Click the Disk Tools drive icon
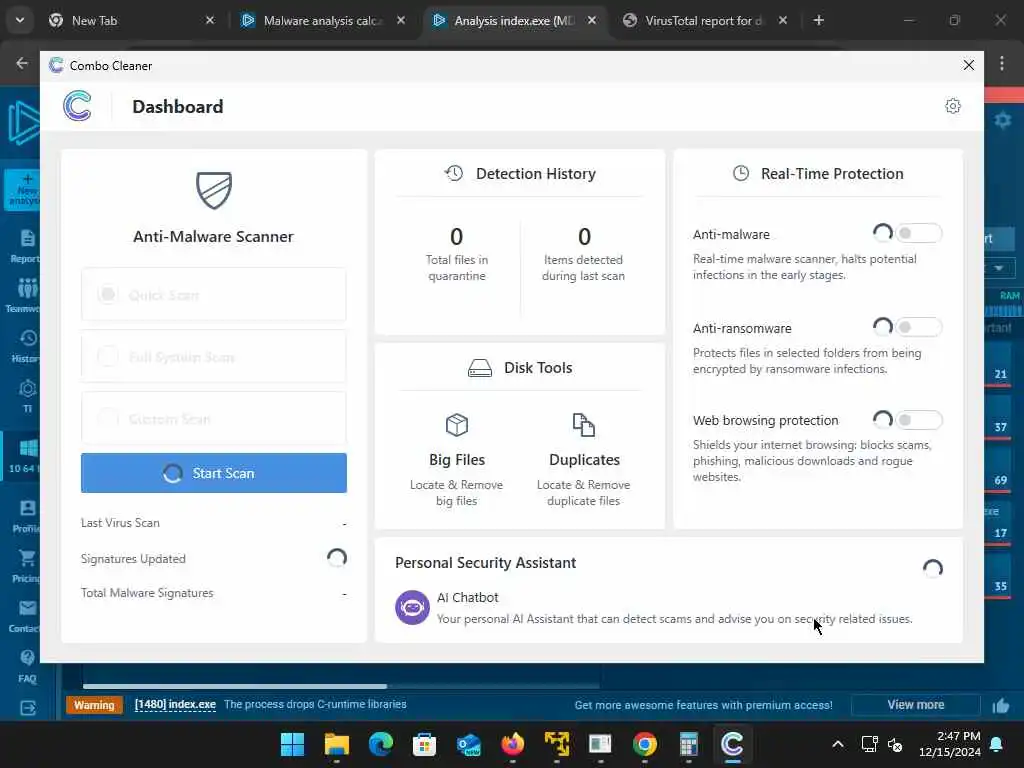Image resolution: width=1024 pixels, height=768 pixels. point(480,368)
